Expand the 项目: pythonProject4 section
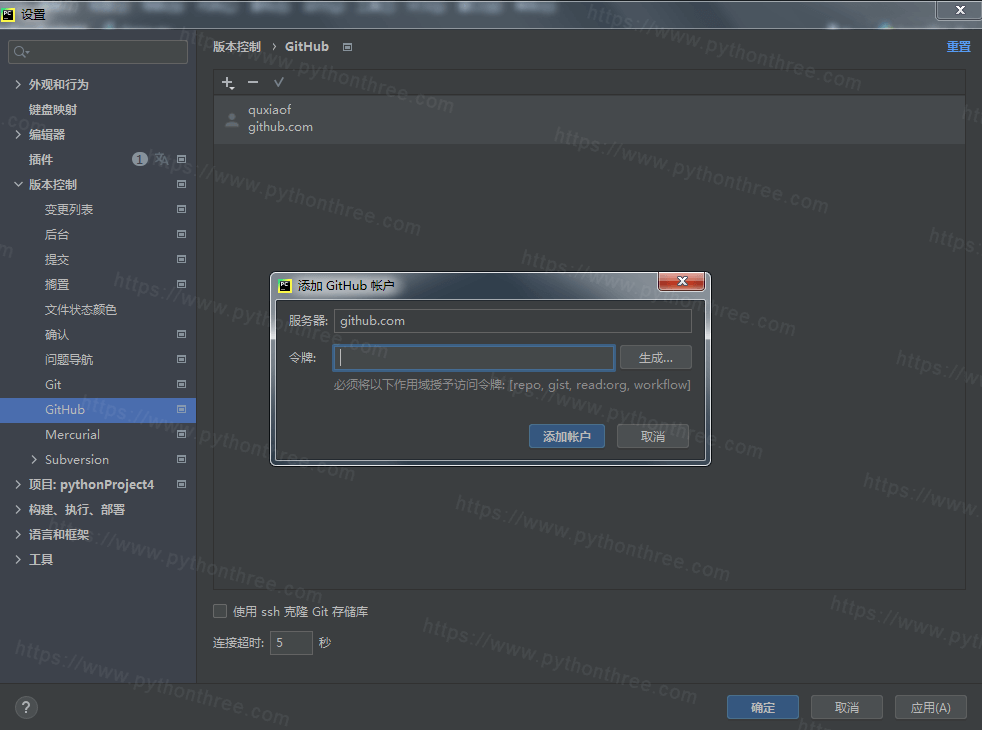 click(18, 485)
